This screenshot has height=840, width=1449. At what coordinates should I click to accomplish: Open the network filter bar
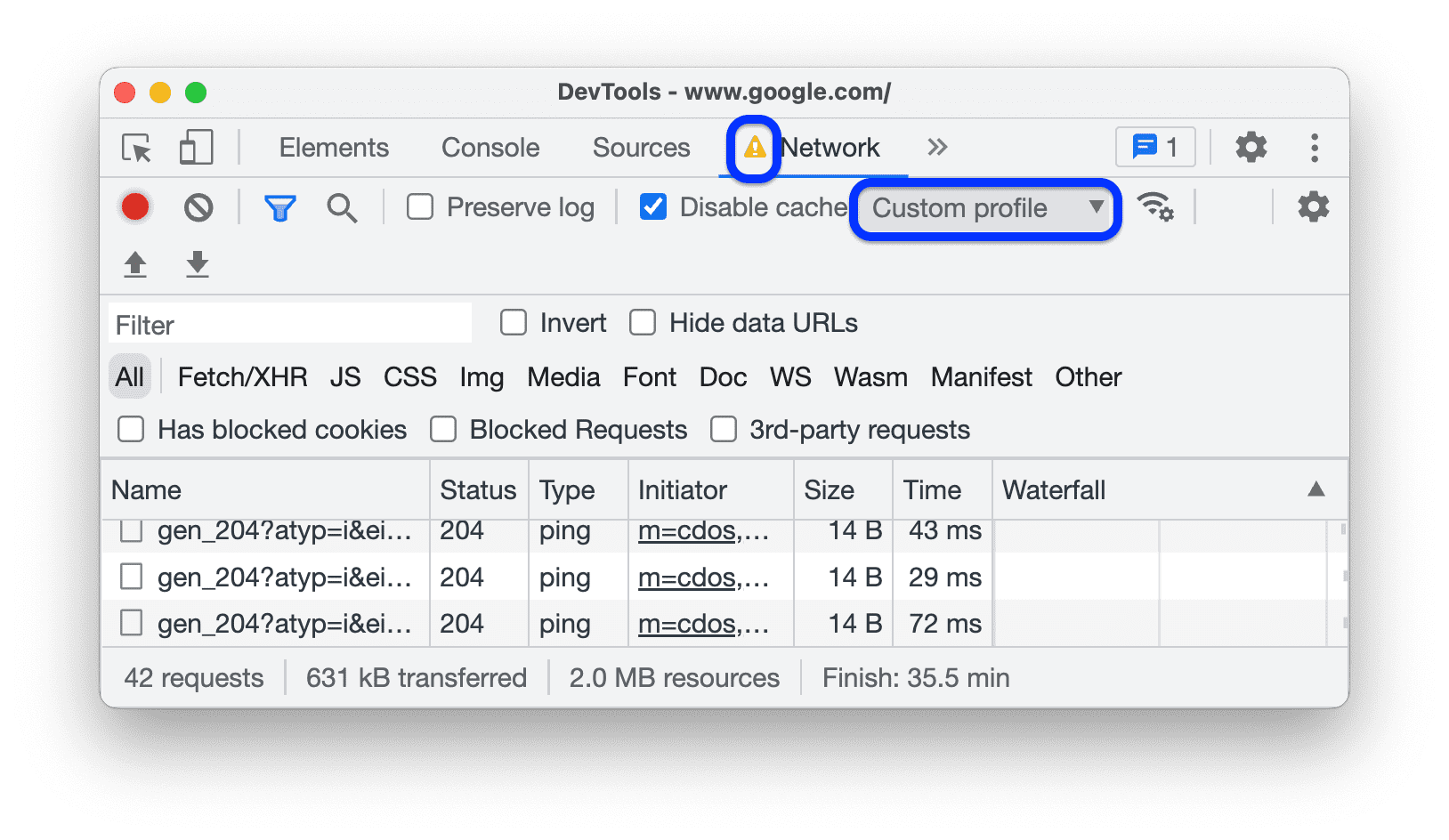[279, 206]
